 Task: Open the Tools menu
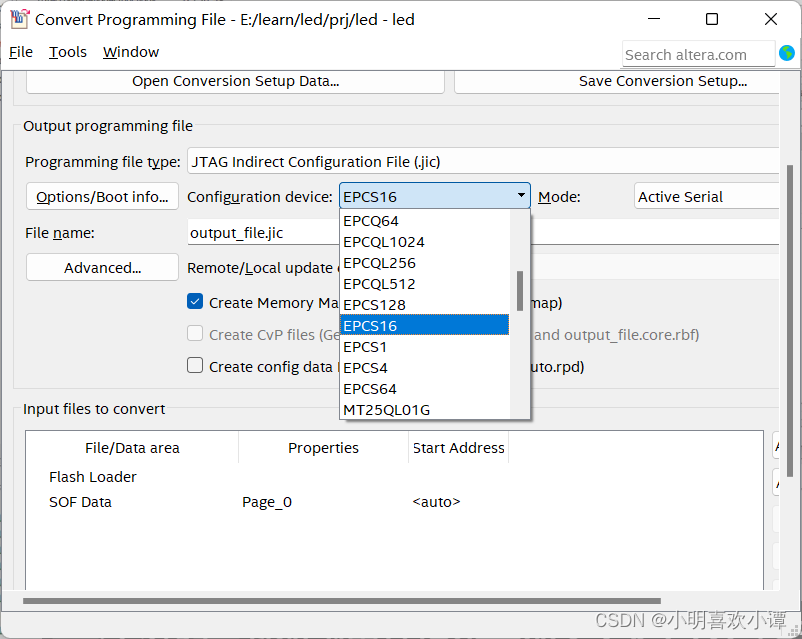click(68, 52)
